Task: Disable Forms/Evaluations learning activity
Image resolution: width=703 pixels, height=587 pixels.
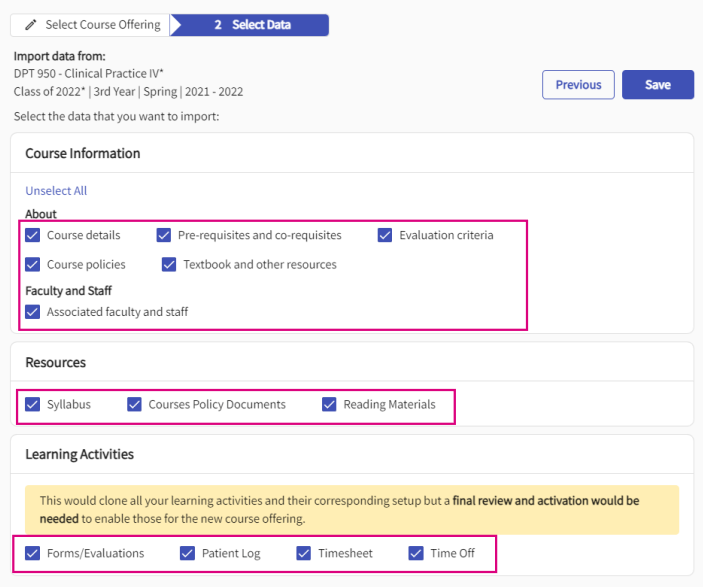Action: [33, 553]
